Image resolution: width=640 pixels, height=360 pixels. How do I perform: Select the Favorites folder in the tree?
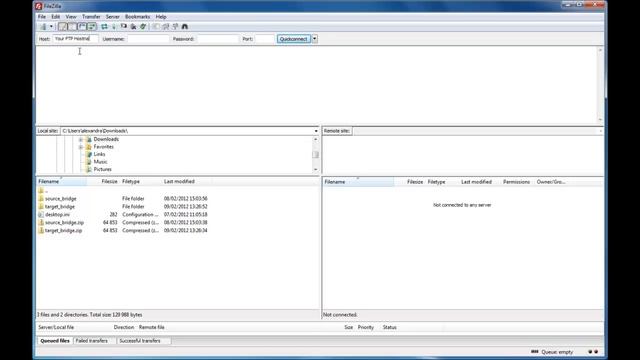[104, 147]
